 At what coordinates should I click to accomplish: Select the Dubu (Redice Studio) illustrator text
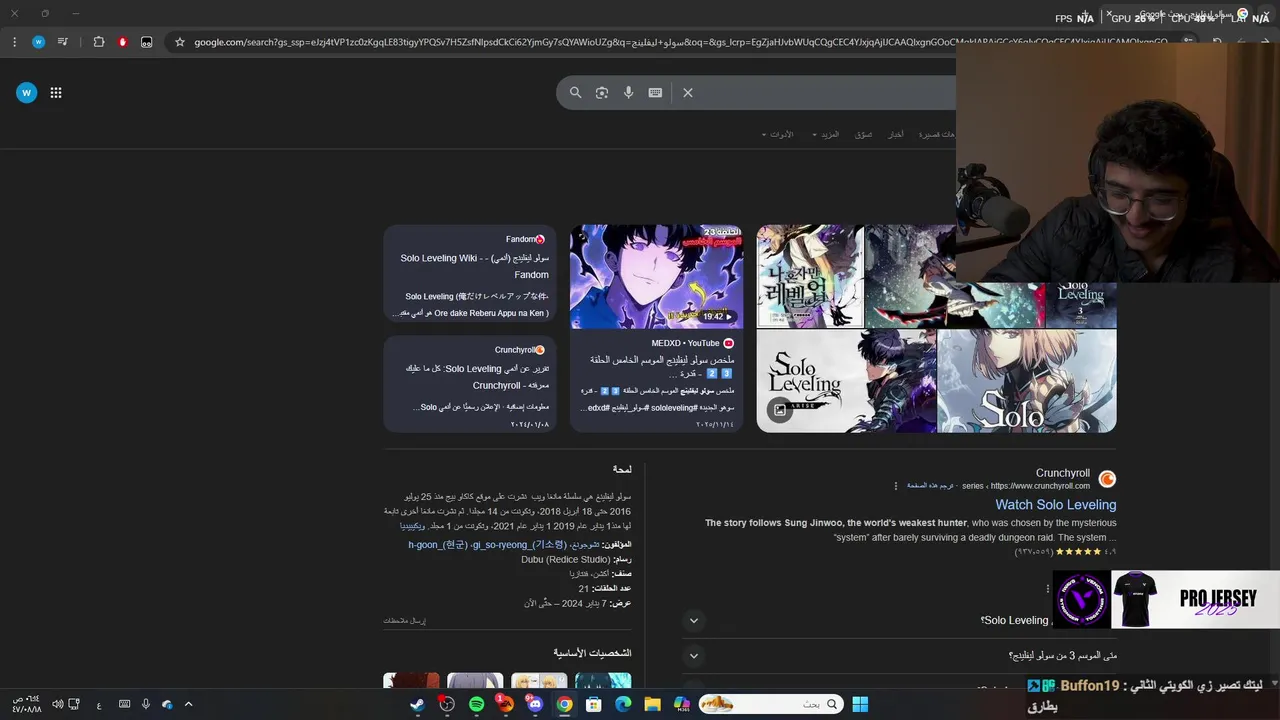coord(565,560)
